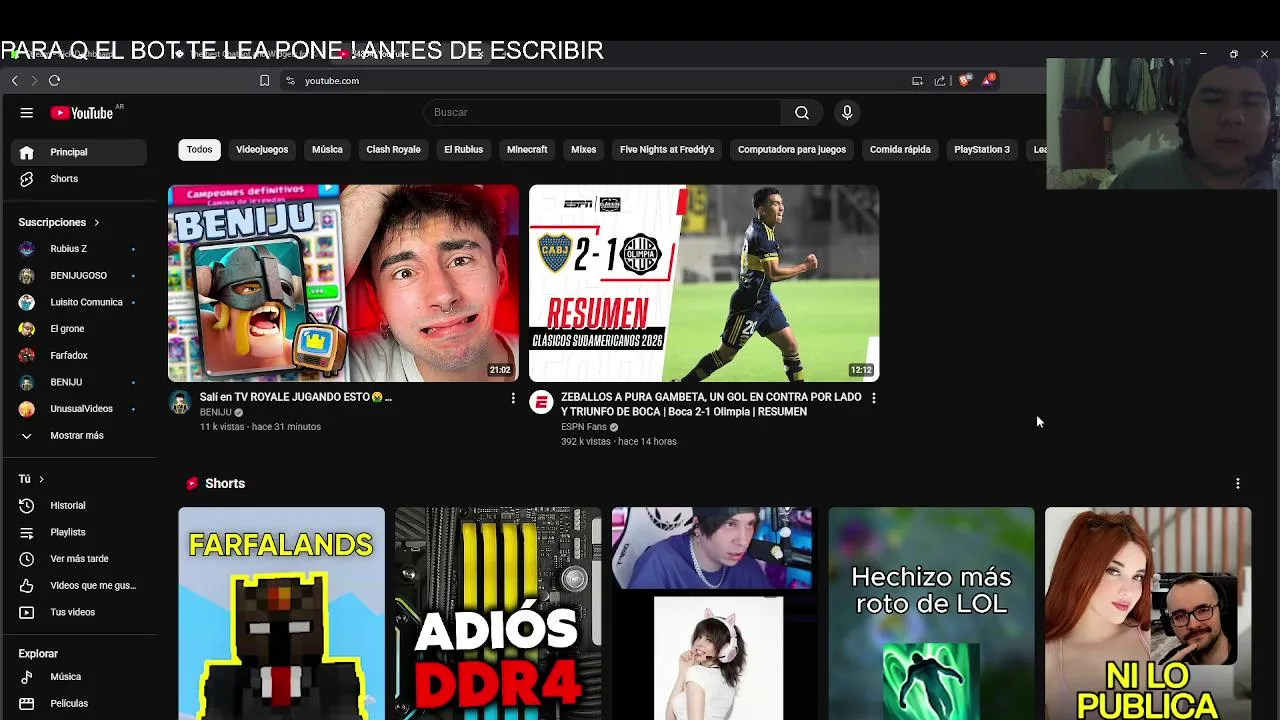Reload the page with refresh icon

54,80
